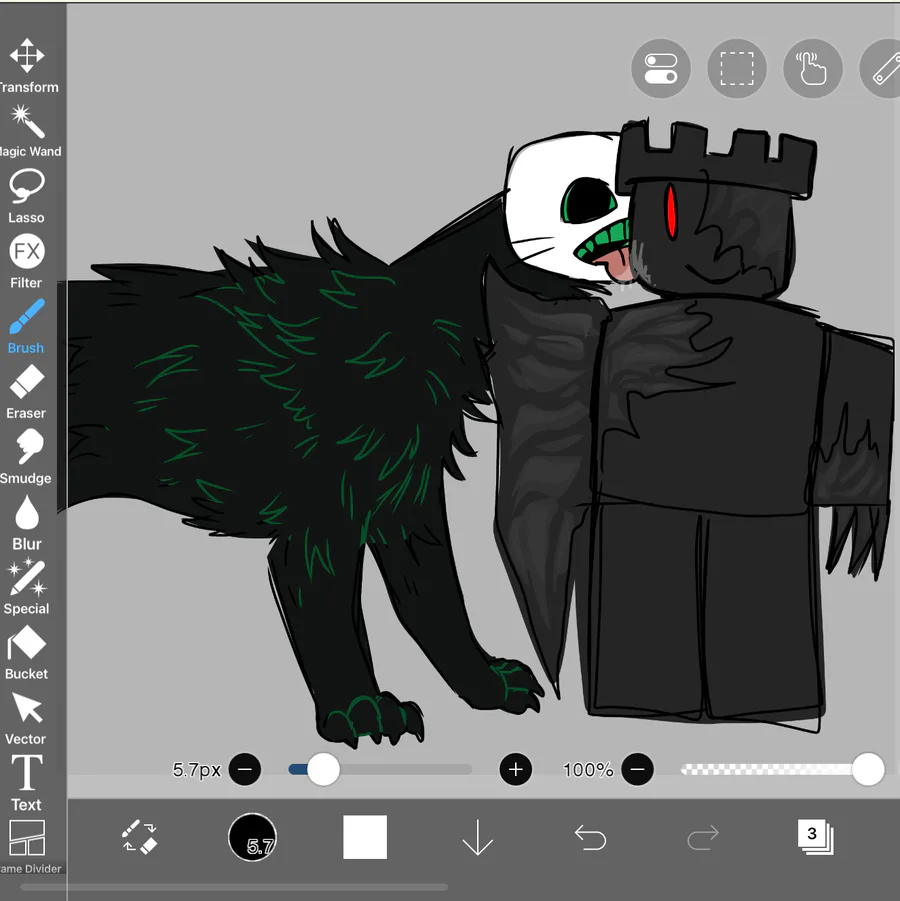The width and height of the screenshot is (900, 901).
Task: Open the selection area dashed-square button
Action: click(737, 68)
